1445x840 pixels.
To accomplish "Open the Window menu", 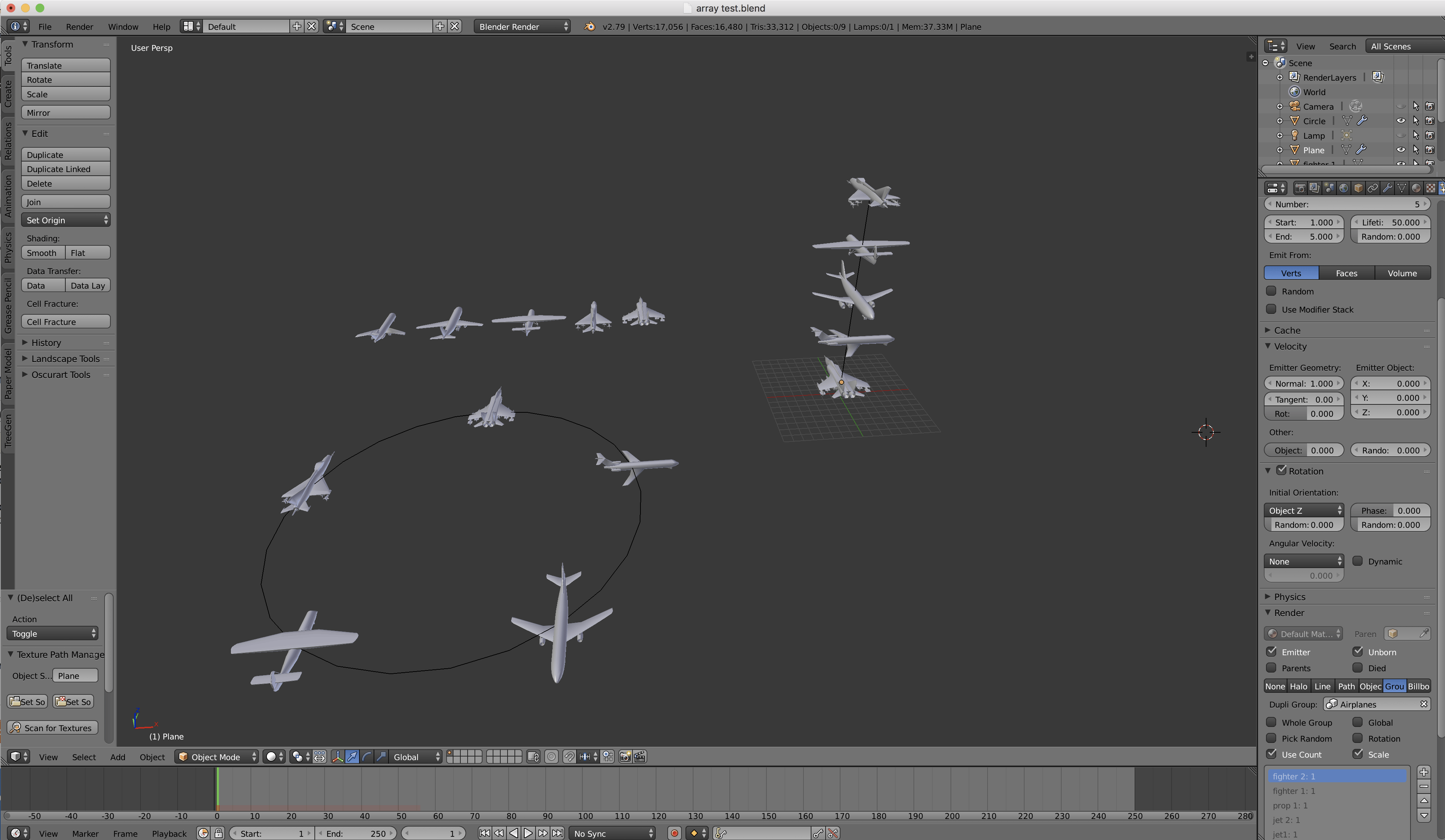I will click(x=123, y=26).
